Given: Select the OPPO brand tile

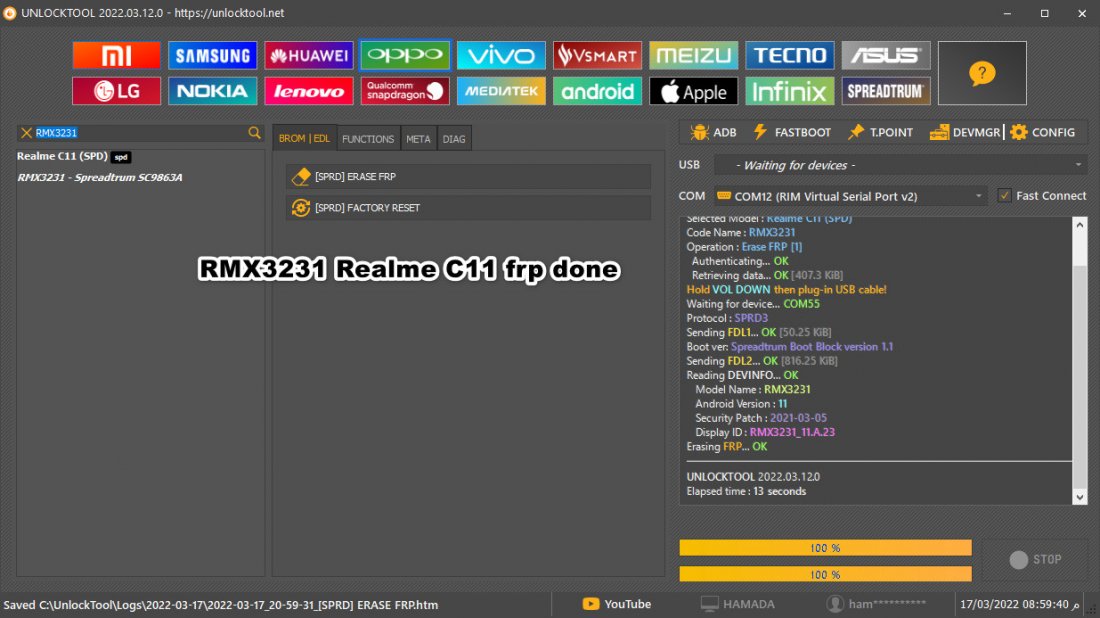Looking at the screenshot, I should 405,55.
